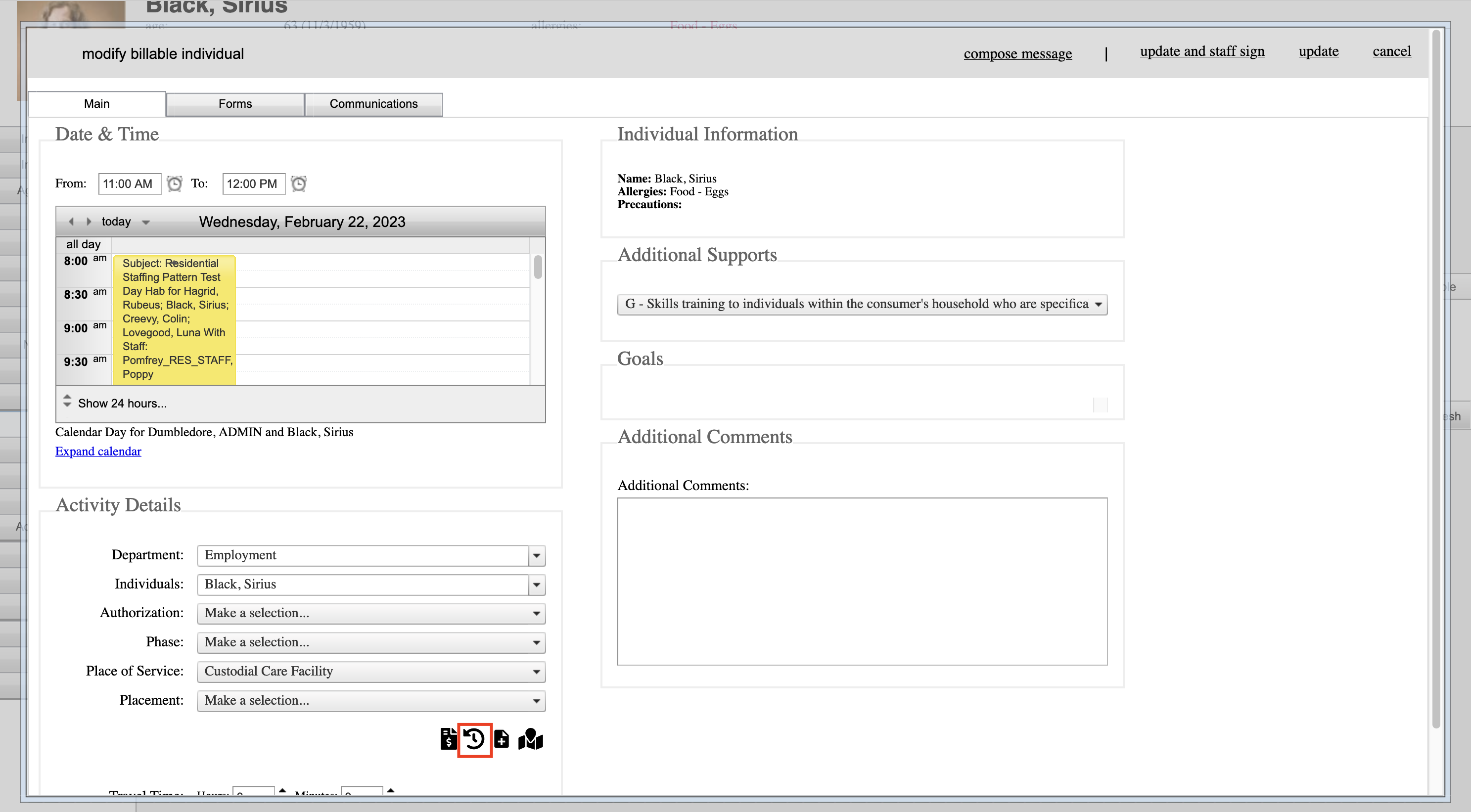Open the map location marker icon

click(x=531, y=739)
